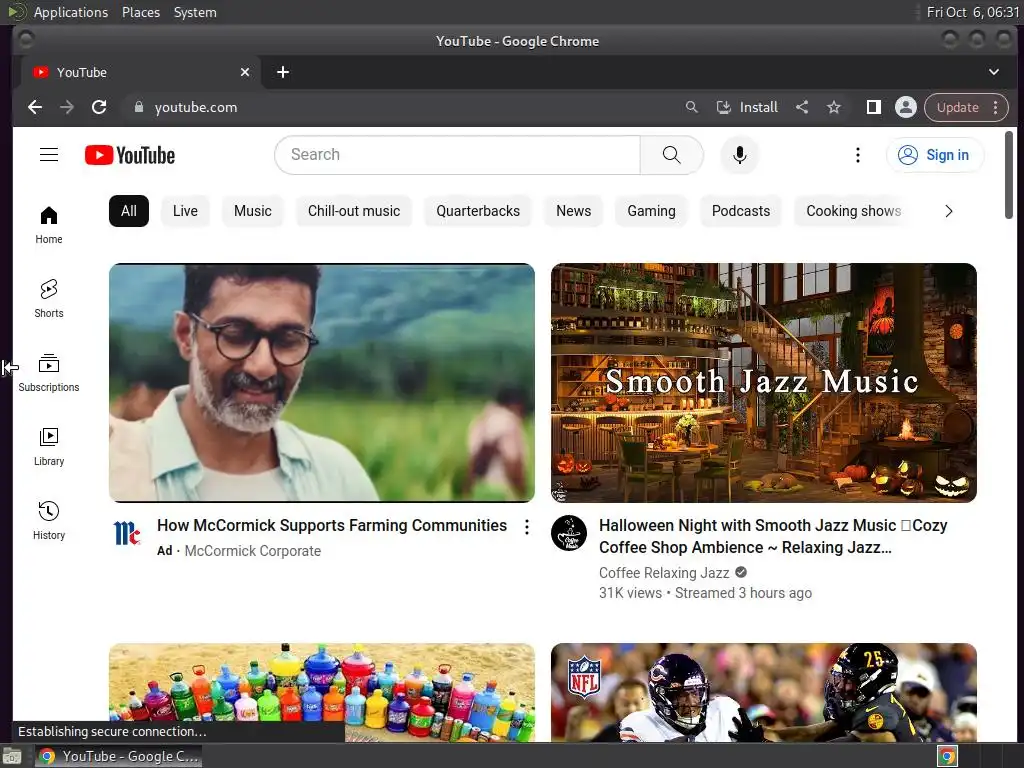Open Shorts from the sidebar
The width and height of the screenshot is (1024, 768).
tap(49, 299)
